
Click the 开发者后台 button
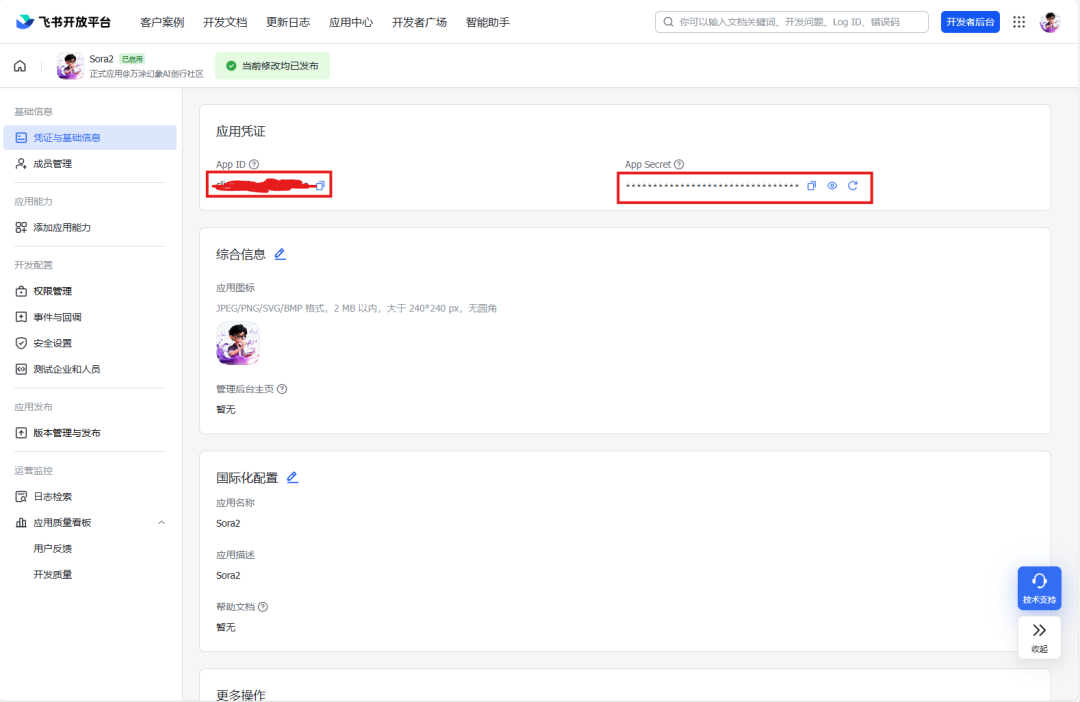click(969, 22)
